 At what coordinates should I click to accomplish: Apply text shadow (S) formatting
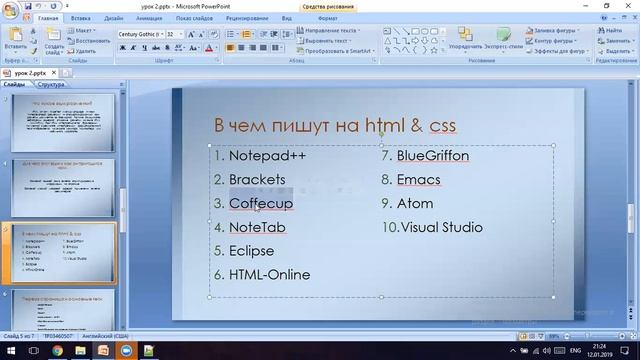point(167,48)
